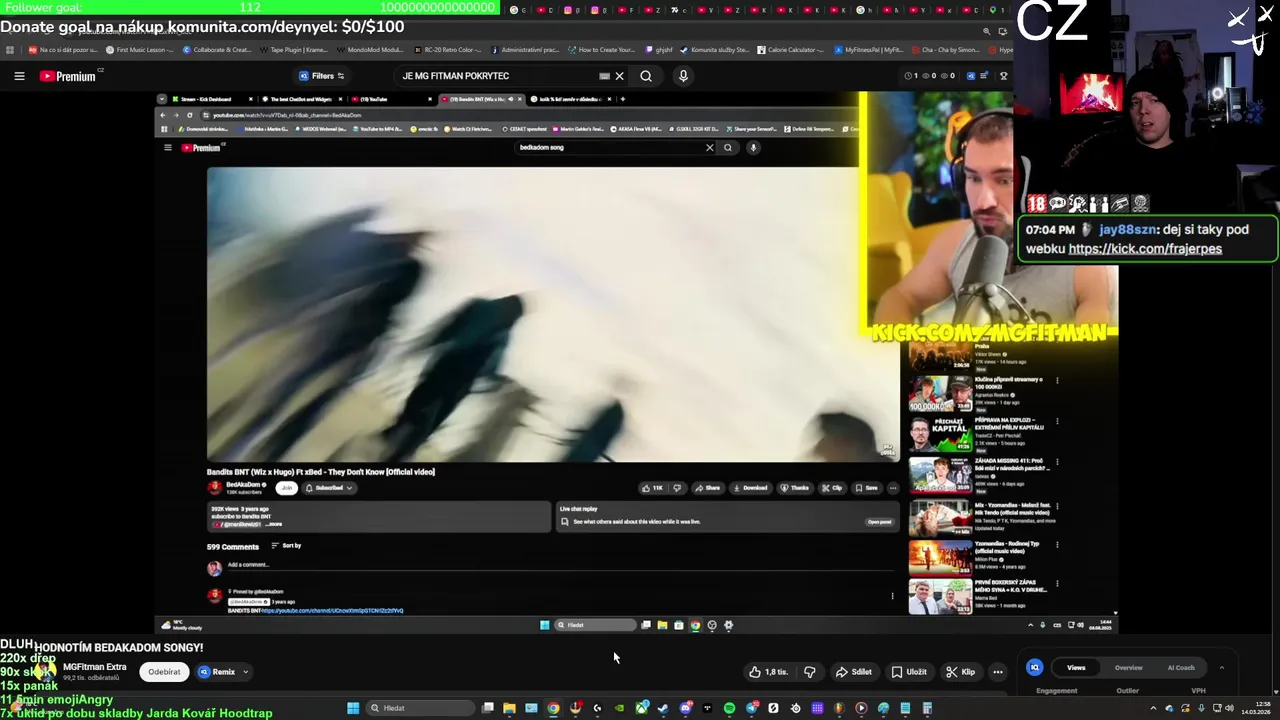Expand the Subscribed bell dropdown
This screenshot has height=720, width=1280.
coord(329,488)
